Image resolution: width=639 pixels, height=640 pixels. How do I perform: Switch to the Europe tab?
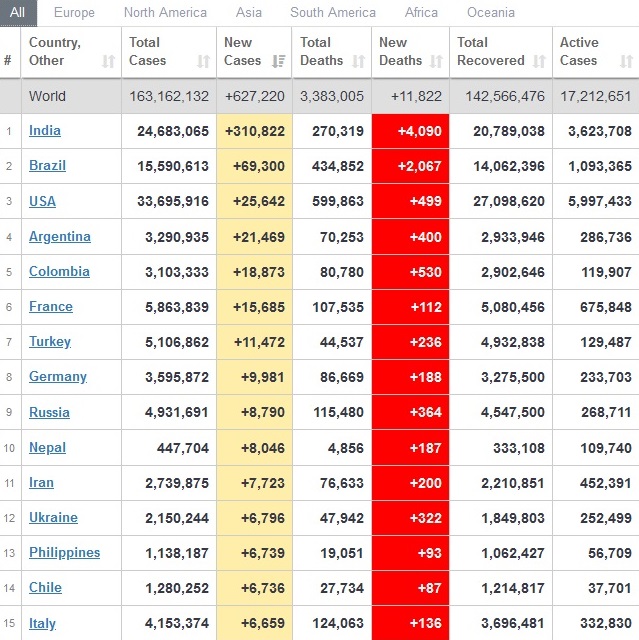[x=75, y=13]
